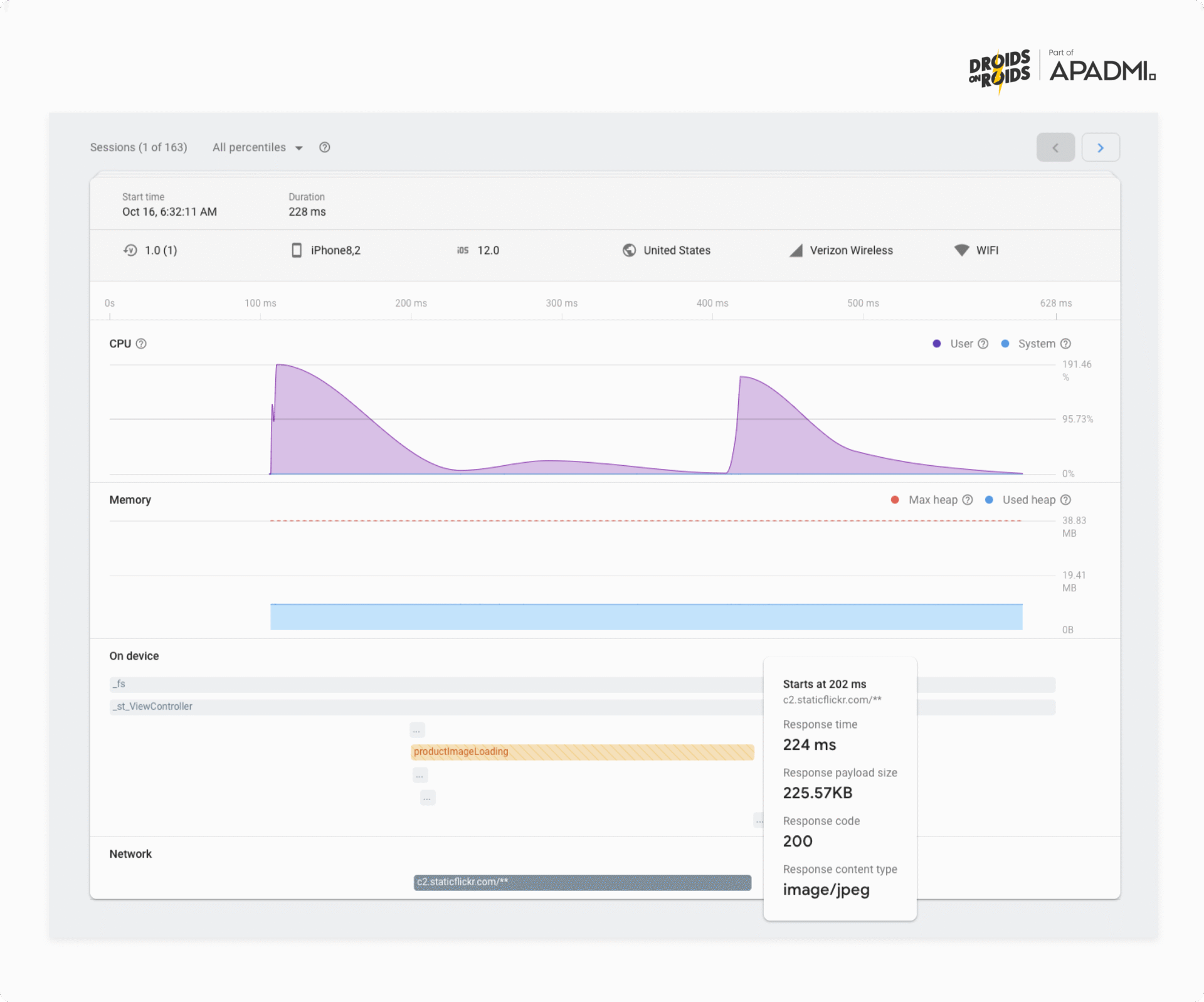
Task: Click the 100 ms timeline tick
Action: click(260, 303)
